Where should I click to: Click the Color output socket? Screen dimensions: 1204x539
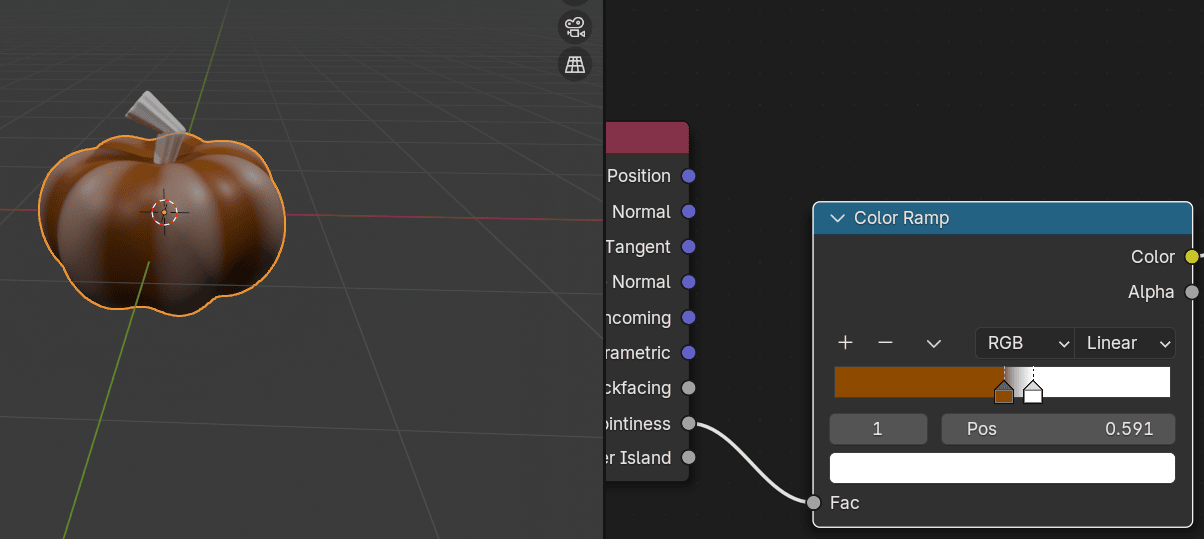tap(1191, 257)
